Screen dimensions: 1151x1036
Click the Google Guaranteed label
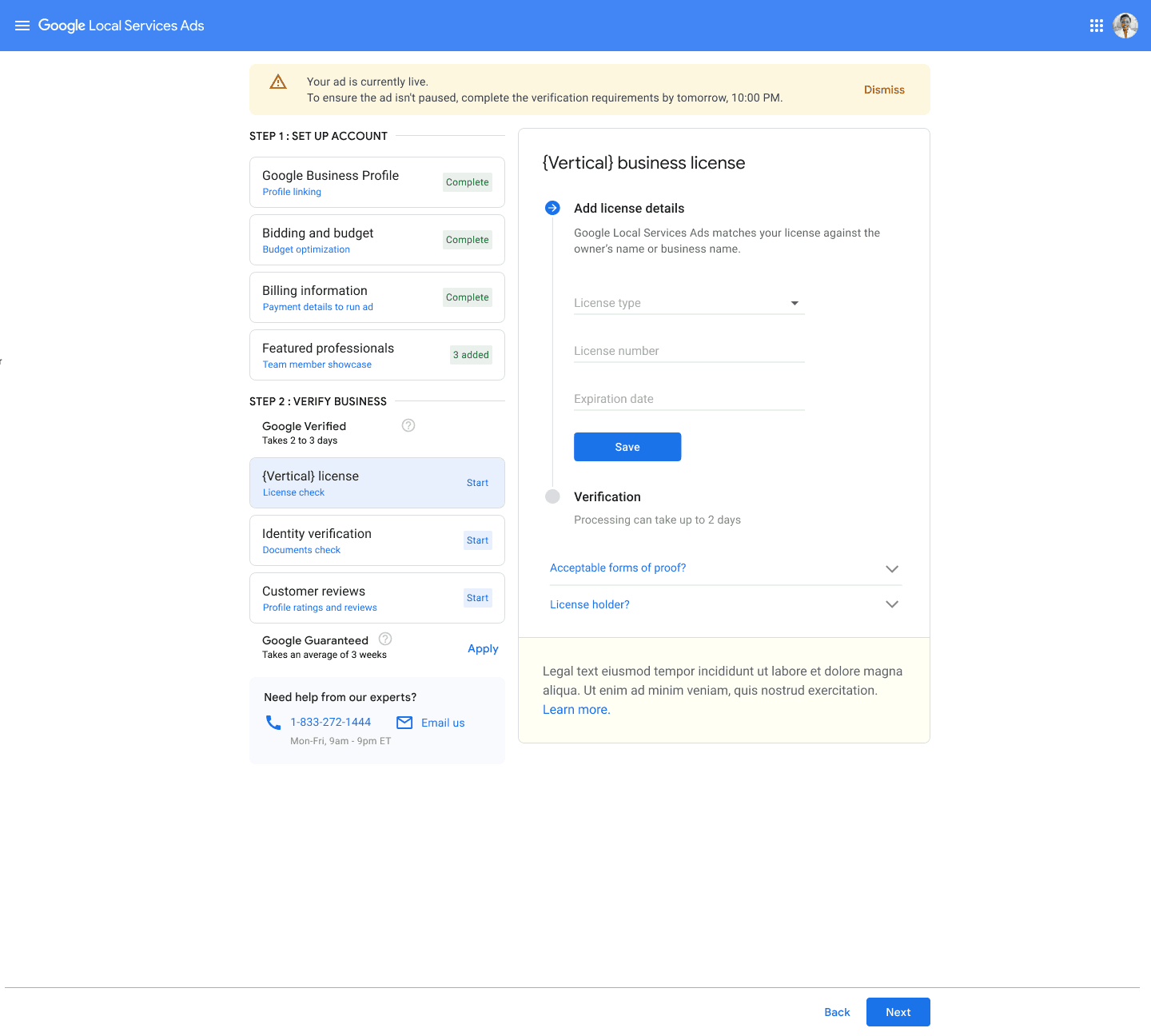tap(315, 640)
